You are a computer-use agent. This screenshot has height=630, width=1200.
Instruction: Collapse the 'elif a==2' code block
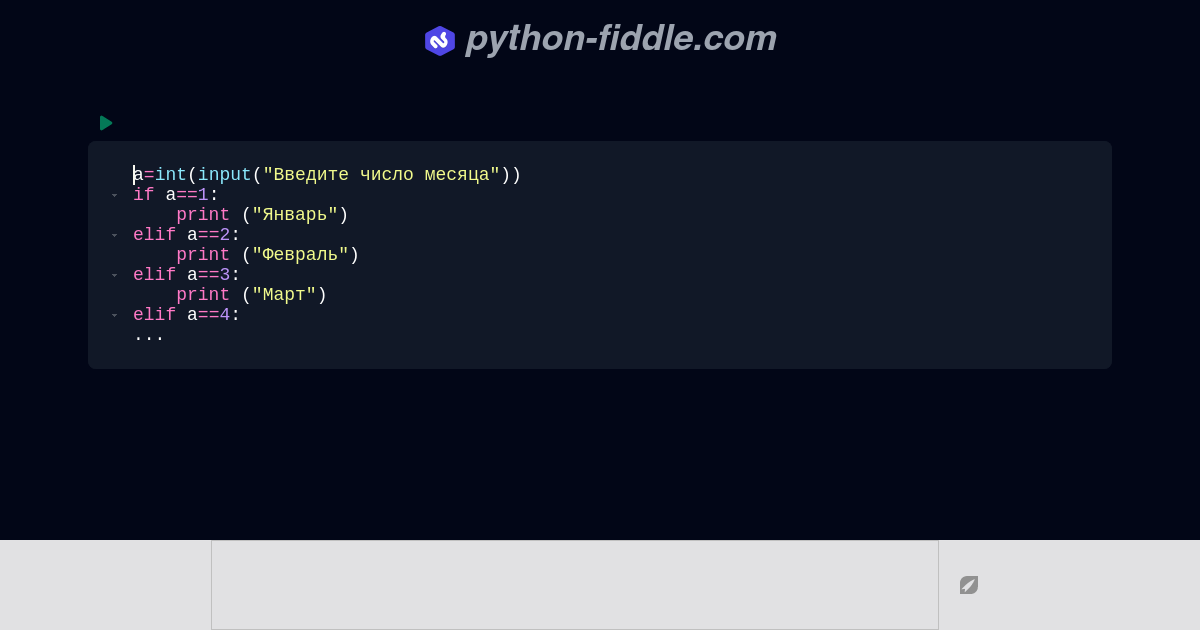tap(114, 235)
